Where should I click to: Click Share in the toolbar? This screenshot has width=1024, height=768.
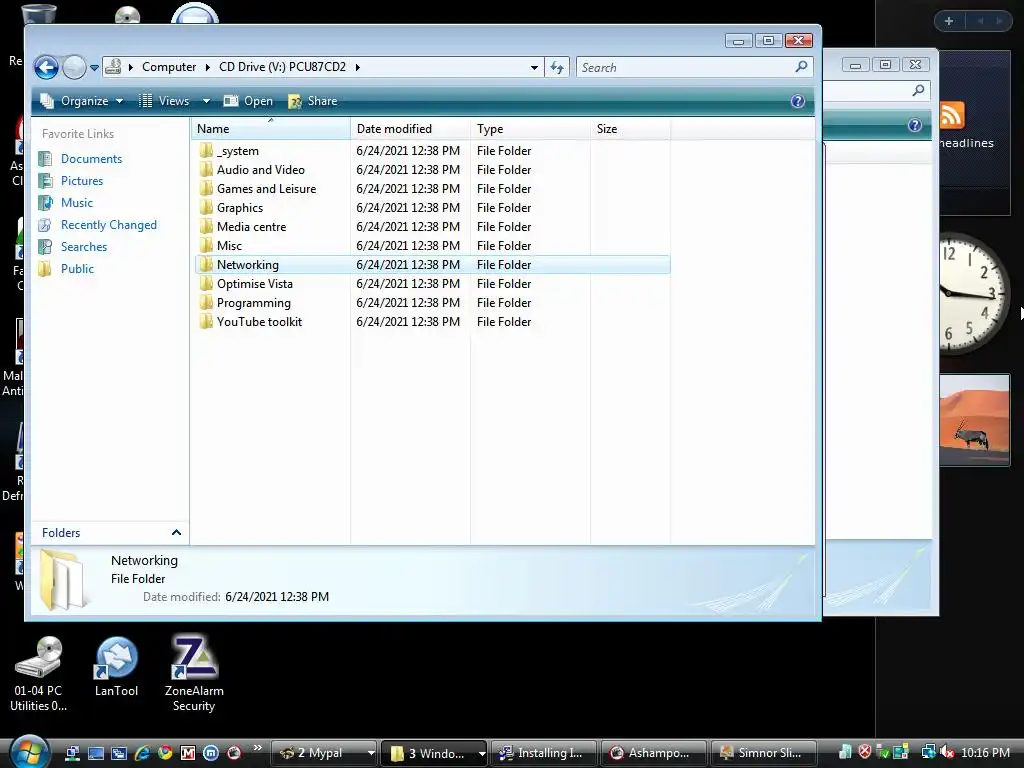click(x=313, y=101)
